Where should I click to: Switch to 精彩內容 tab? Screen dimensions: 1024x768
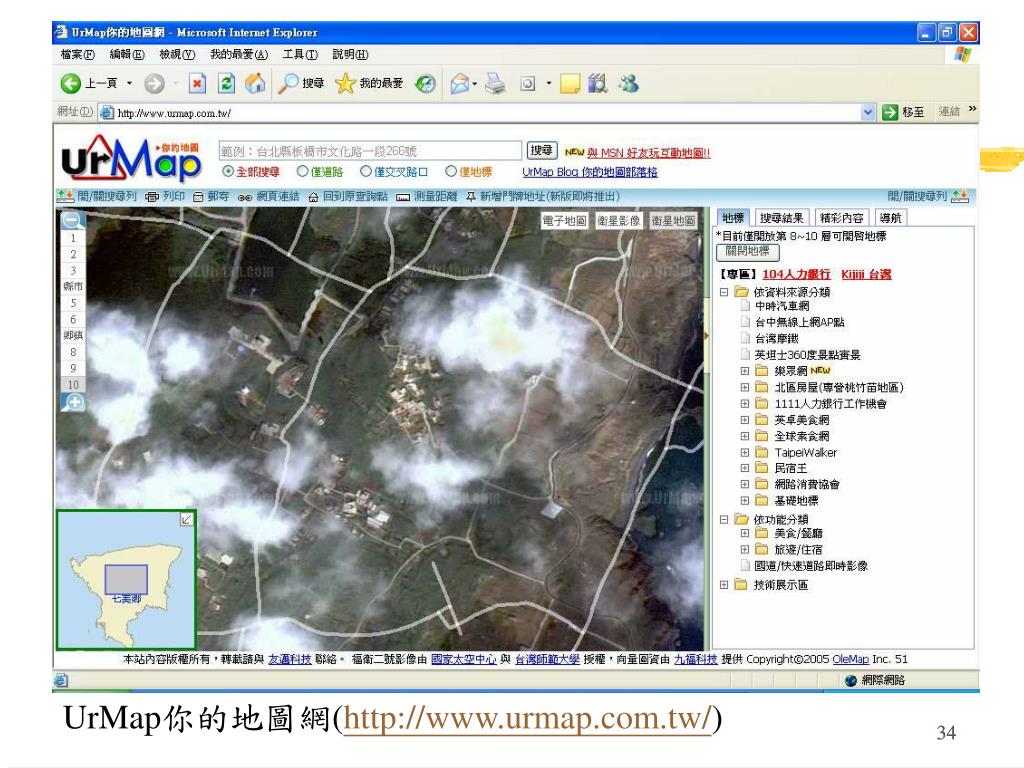(841, 218)
